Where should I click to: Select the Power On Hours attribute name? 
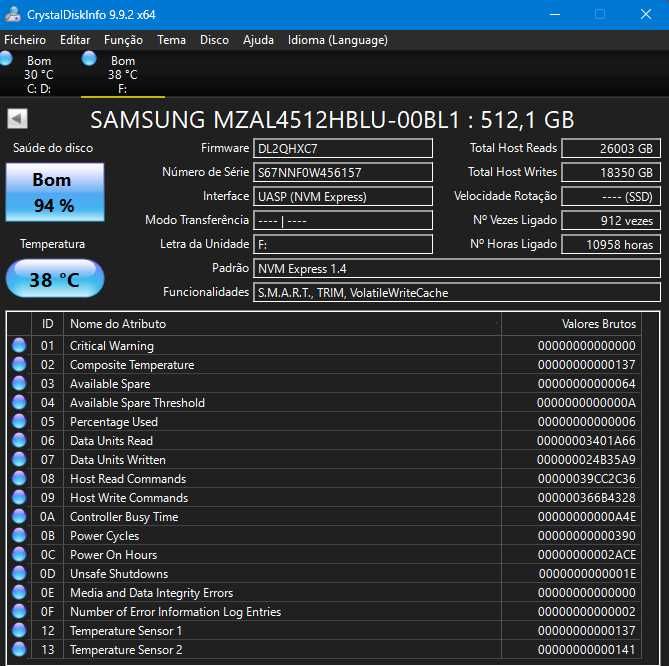coord(113,555)
